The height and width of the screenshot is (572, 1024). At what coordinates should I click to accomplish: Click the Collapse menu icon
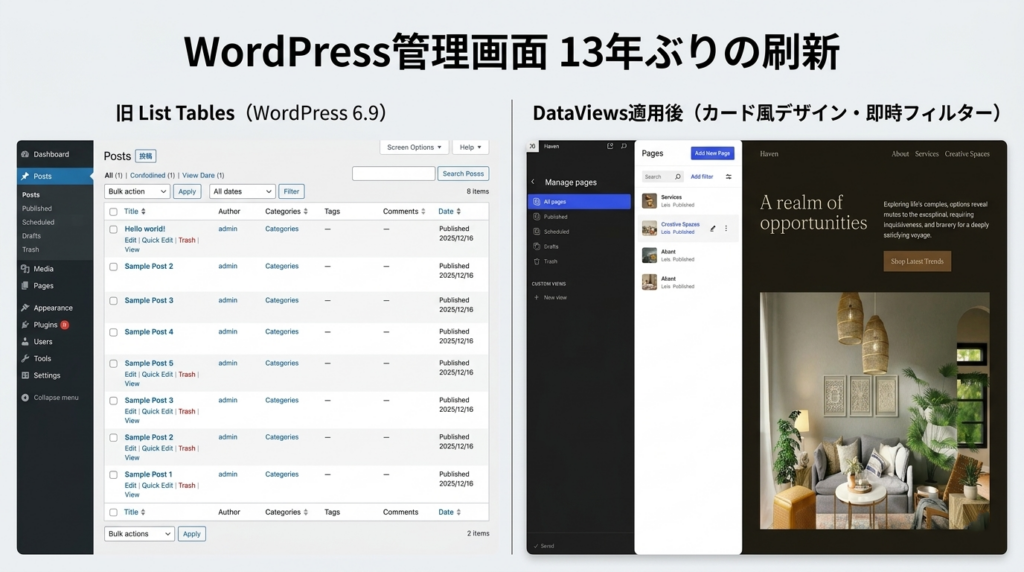pyautogui.click(x=25, y=398)
